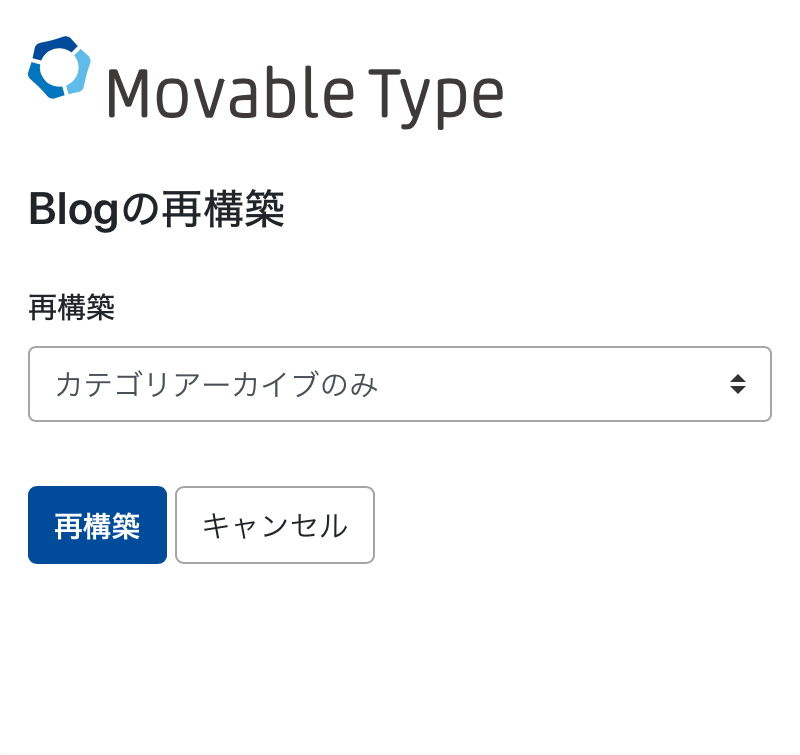Click the カテゴリアーカイブのみ selected option text
This screenshot has width=800, height=755.
(x=217, y=384)
